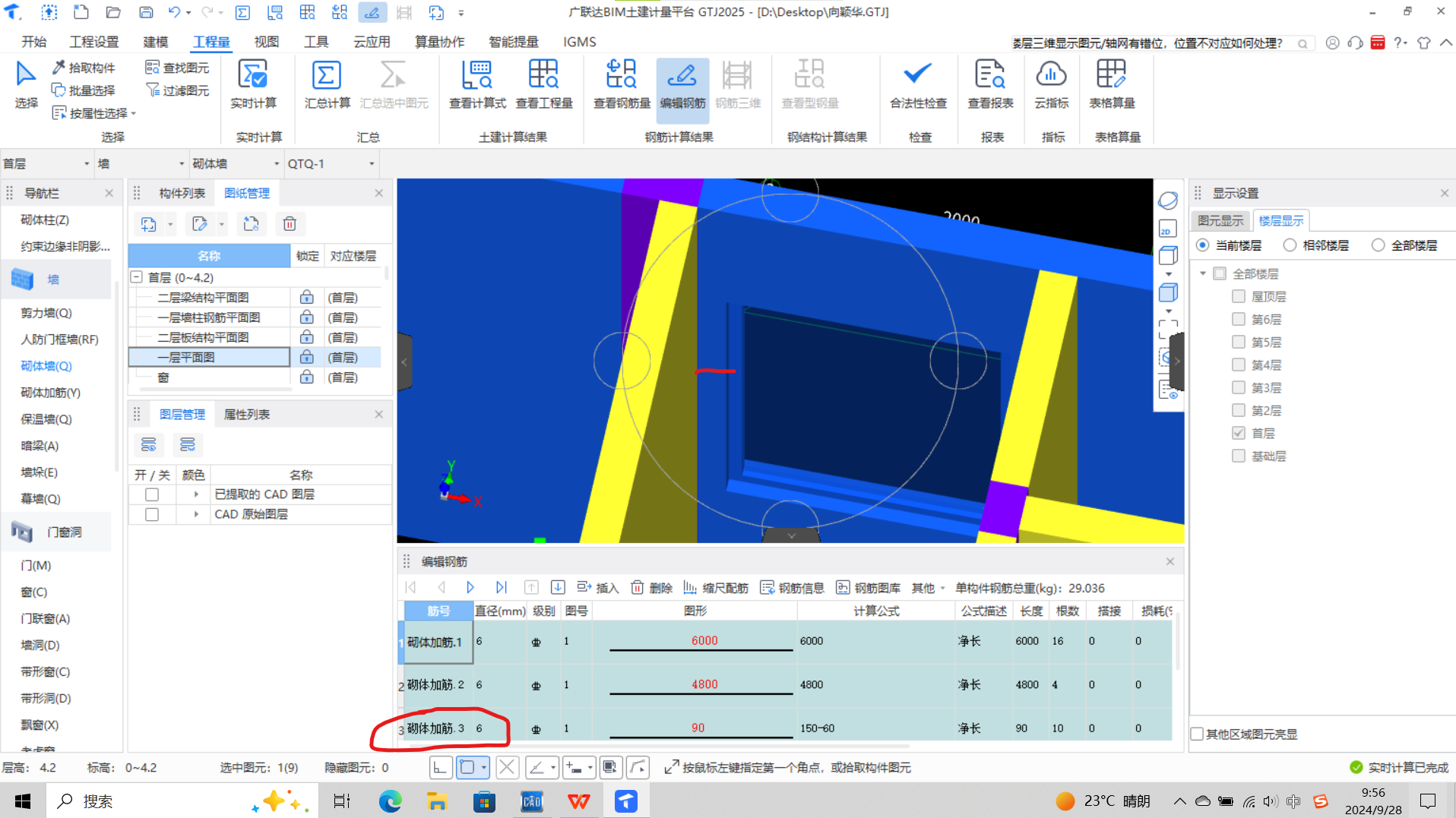This screenshot has height=818, width=1456.
Task: Toggle 其他区域图元亮显 checkbox
Action: point(1198,734)
